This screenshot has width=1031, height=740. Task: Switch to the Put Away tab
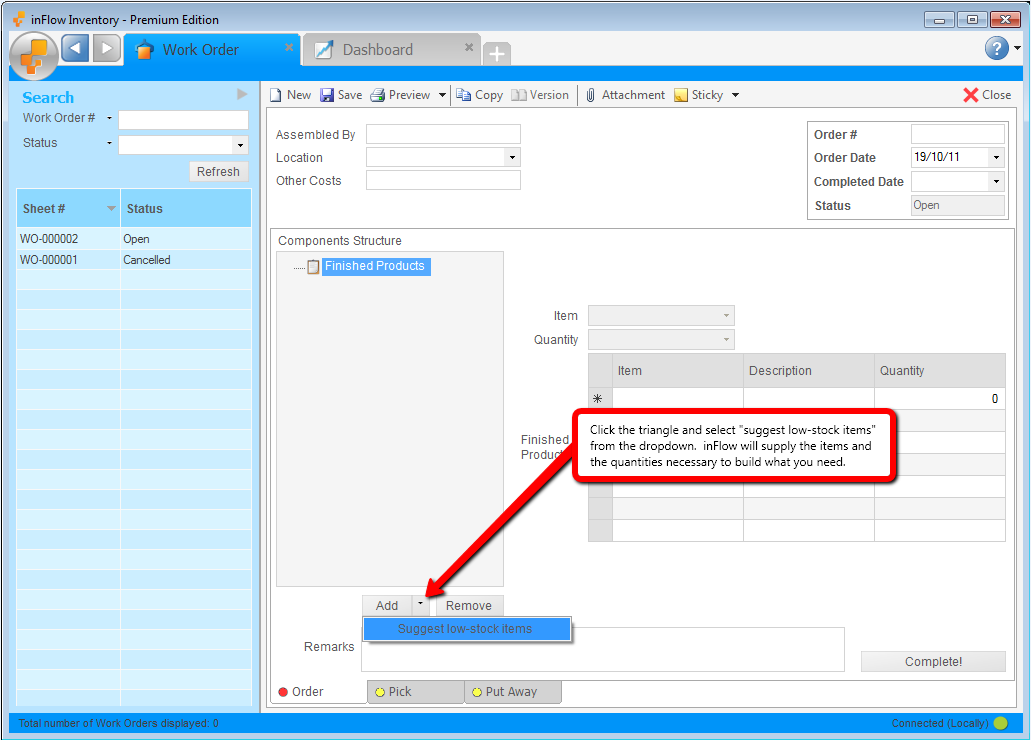click(x=513, y=691)
